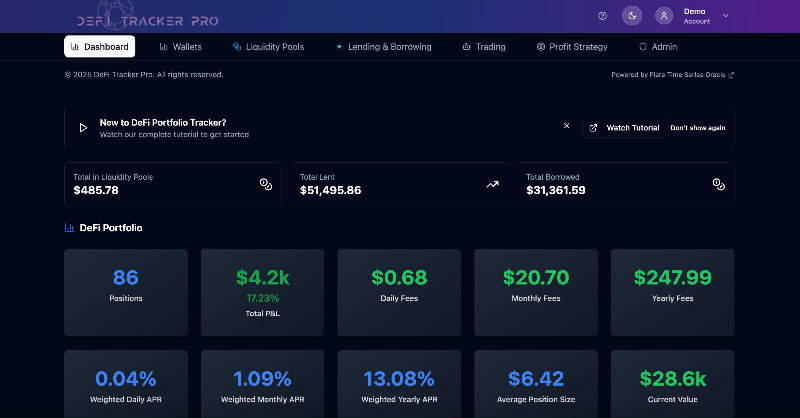Click the user avatar icon
800x418 pixels.
point(664,16)
